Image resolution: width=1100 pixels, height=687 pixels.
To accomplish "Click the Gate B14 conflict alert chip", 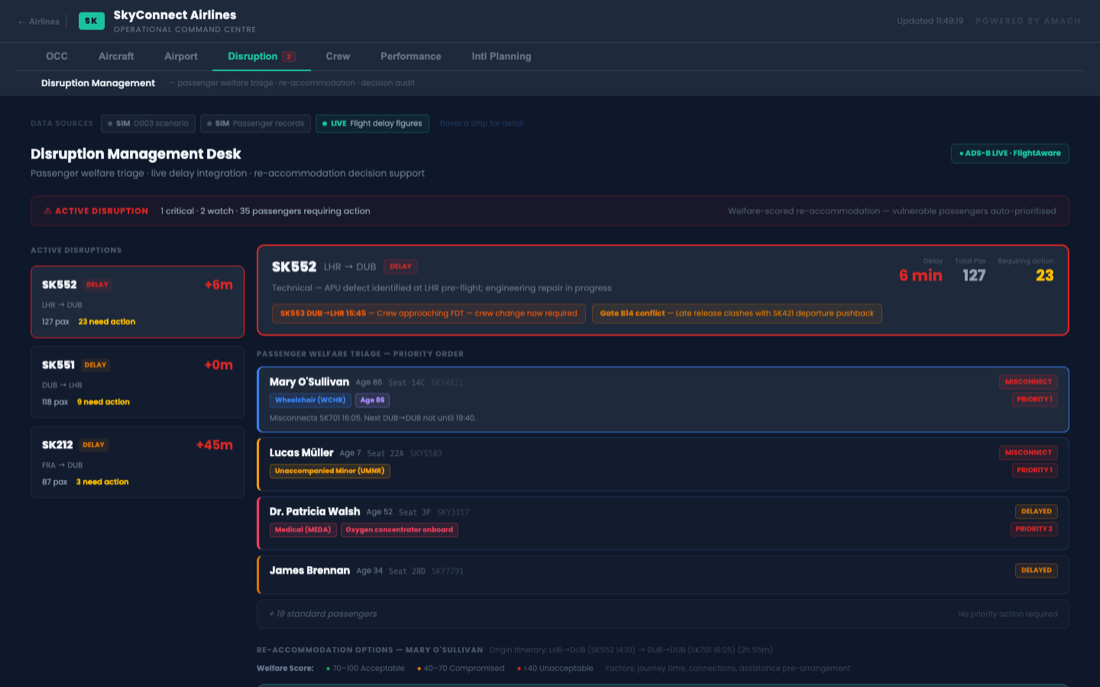I will click(737, 314).
